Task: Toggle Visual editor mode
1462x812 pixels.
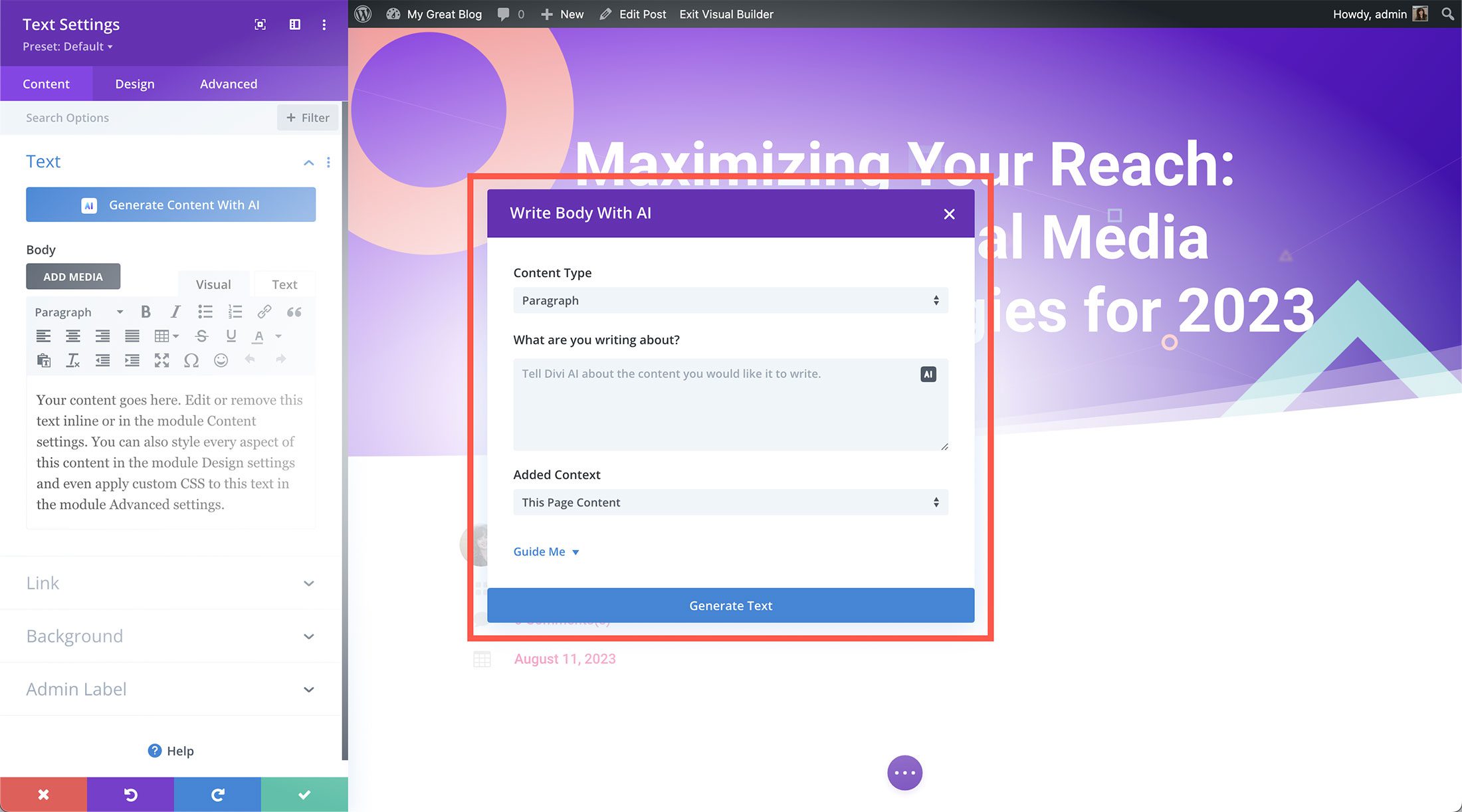Action: pyautogui.click(x=213, y=284)
